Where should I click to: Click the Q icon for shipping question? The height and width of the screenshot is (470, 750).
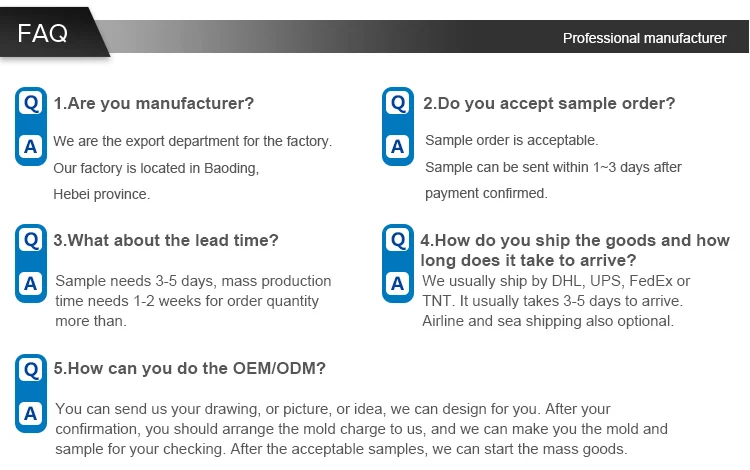click(x=398, y=240)
